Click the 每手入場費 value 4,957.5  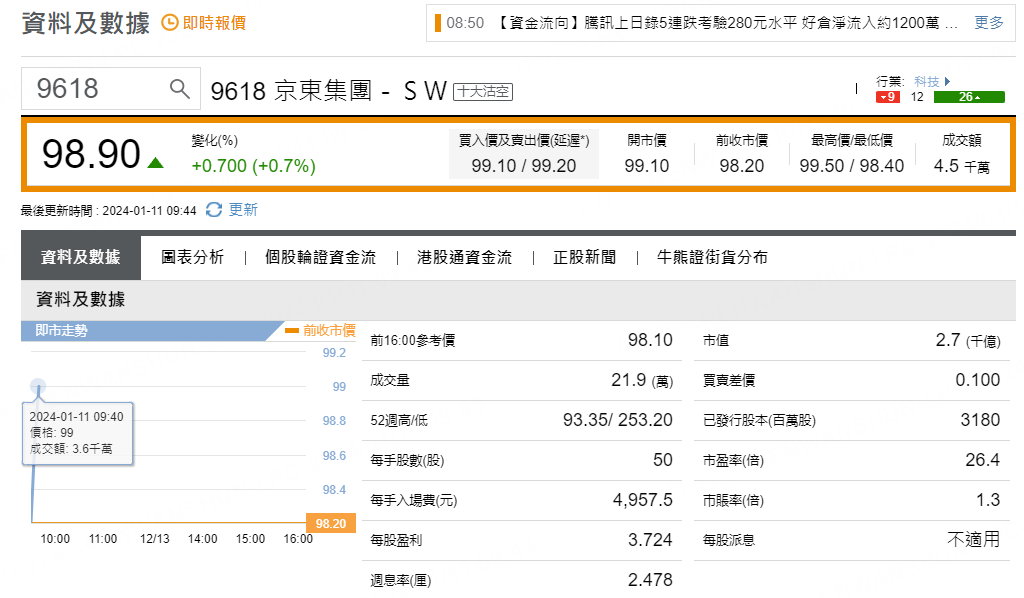point(643,500)
